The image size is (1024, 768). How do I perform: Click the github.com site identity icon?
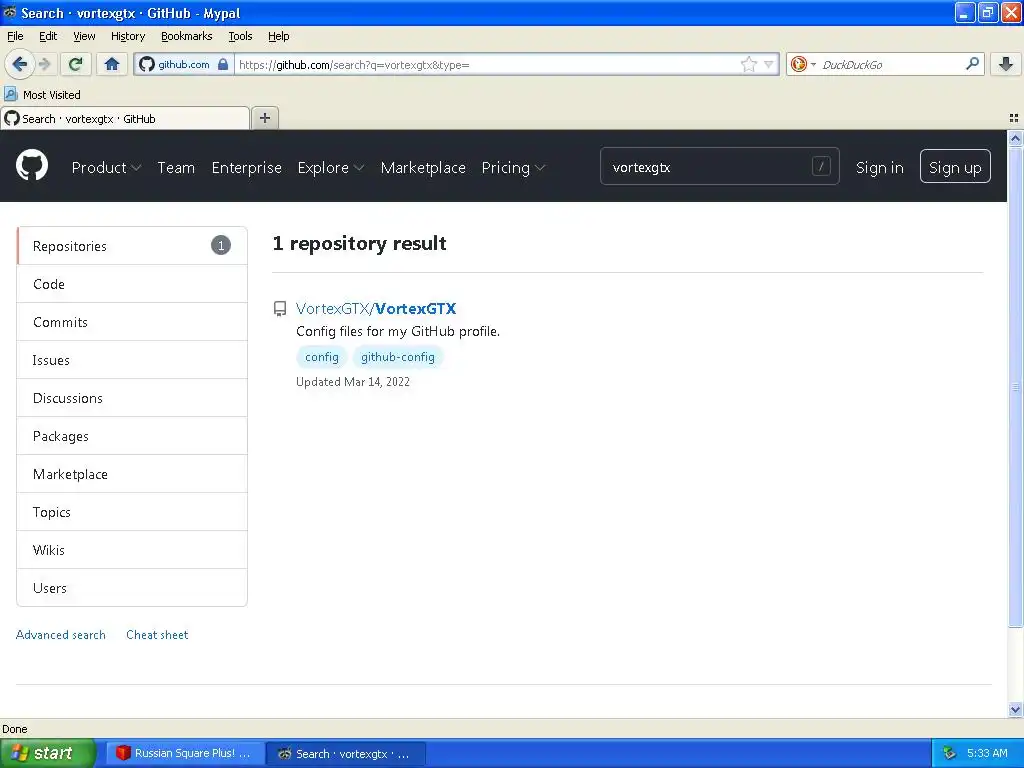147,64
